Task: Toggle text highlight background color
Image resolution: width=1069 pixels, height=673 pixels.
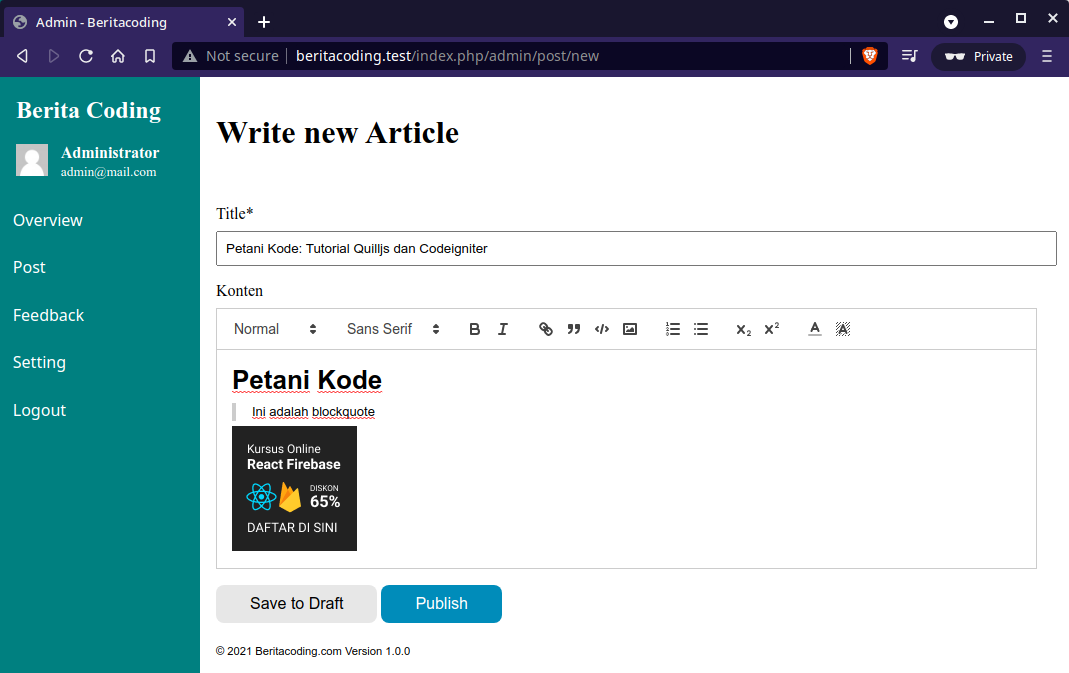Action: coord(842,328)
